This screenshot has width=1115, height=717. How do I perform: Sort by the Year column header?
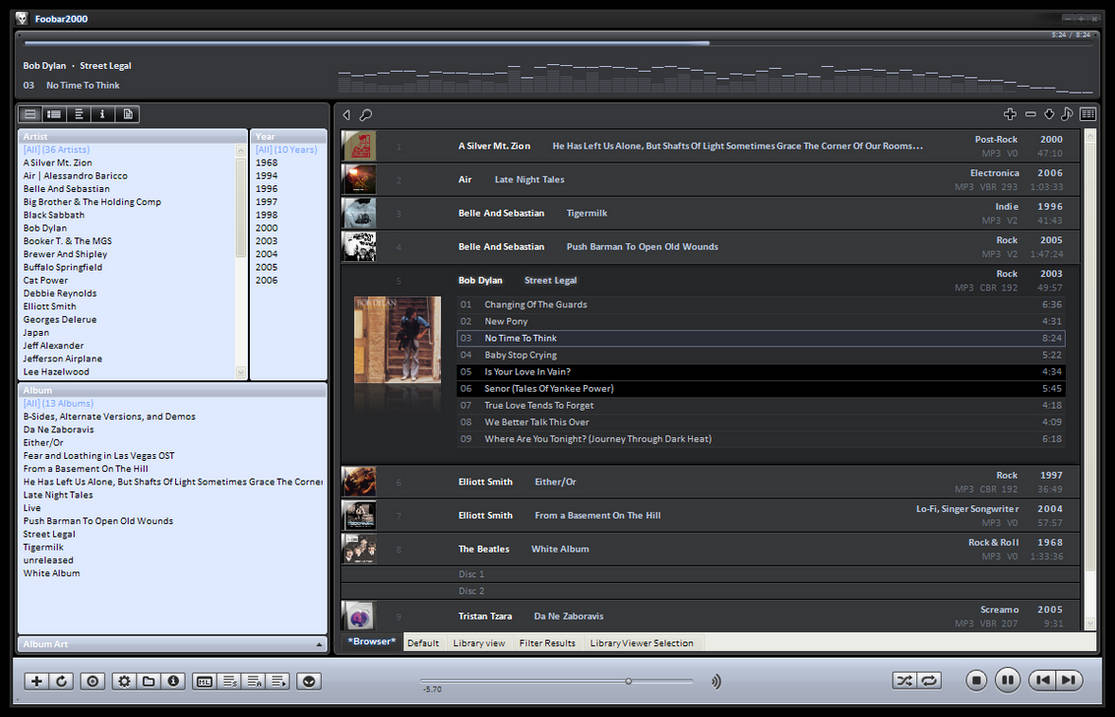coord(289,137)
